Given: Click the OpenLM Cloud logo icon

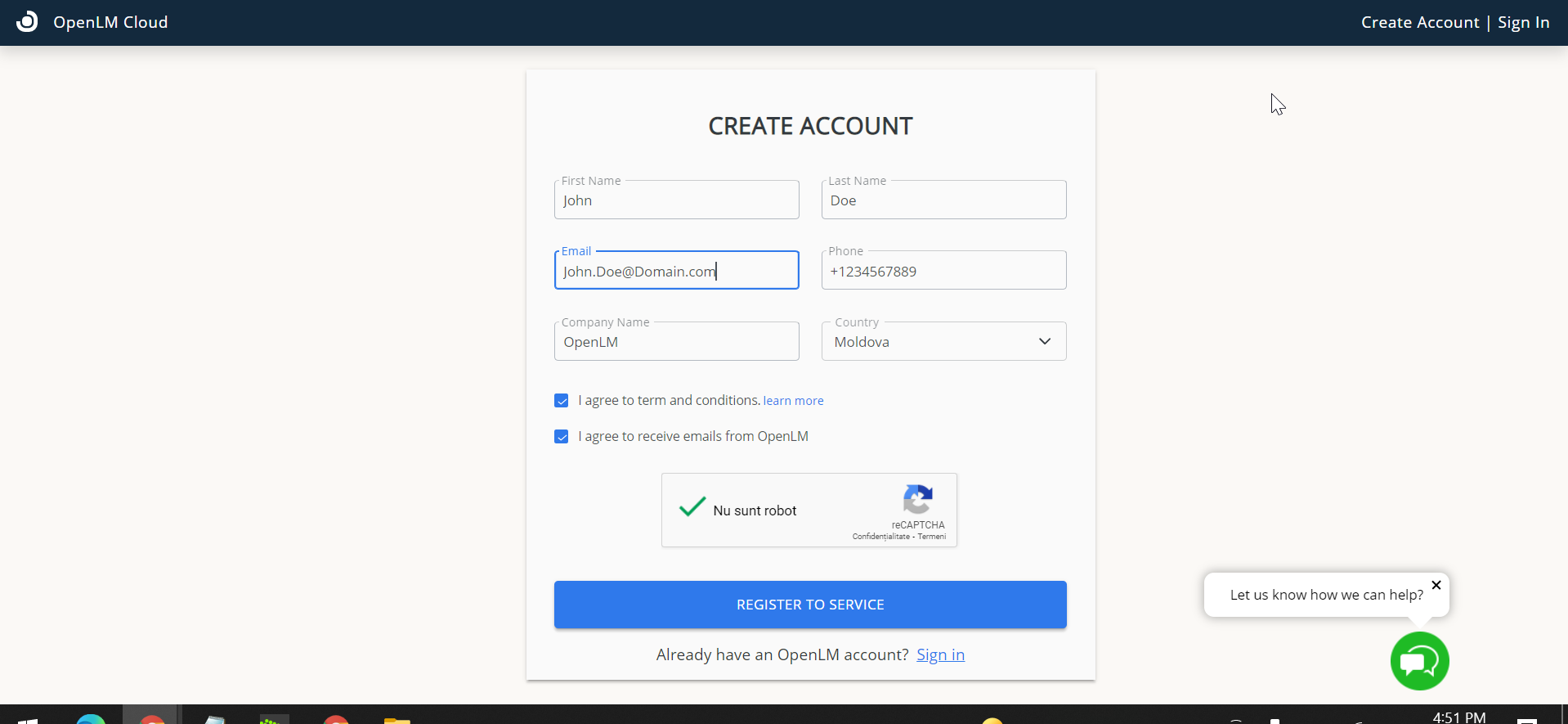Looking at the screenshot, I should (x=27, y=22).
